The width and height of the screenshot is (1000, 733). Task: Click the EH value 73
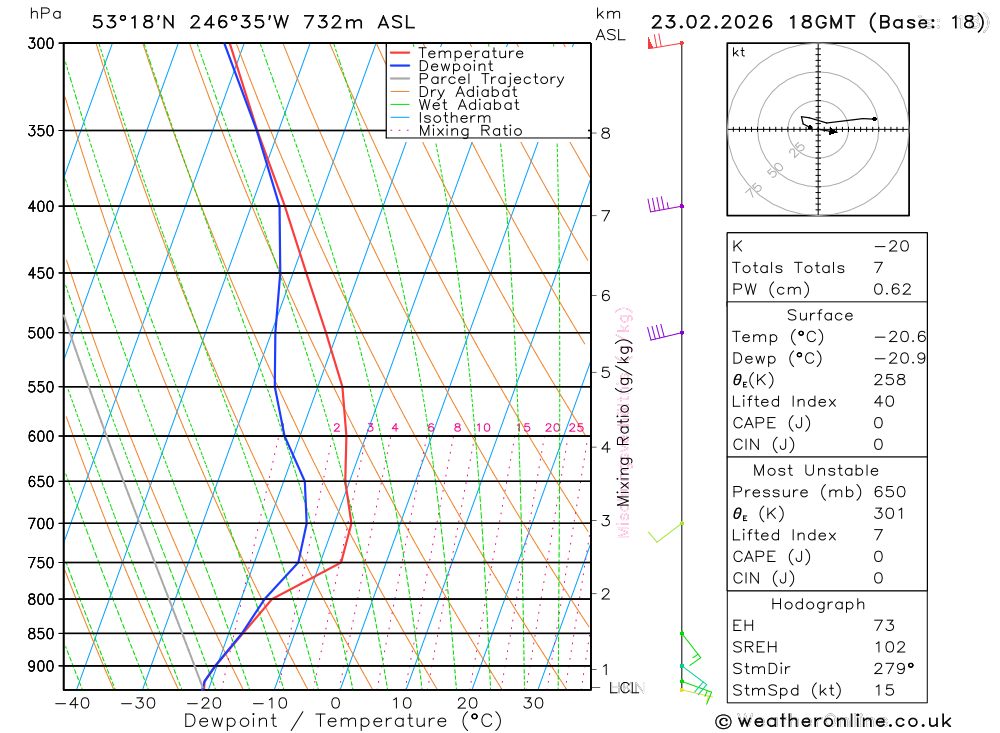[884, 626]
